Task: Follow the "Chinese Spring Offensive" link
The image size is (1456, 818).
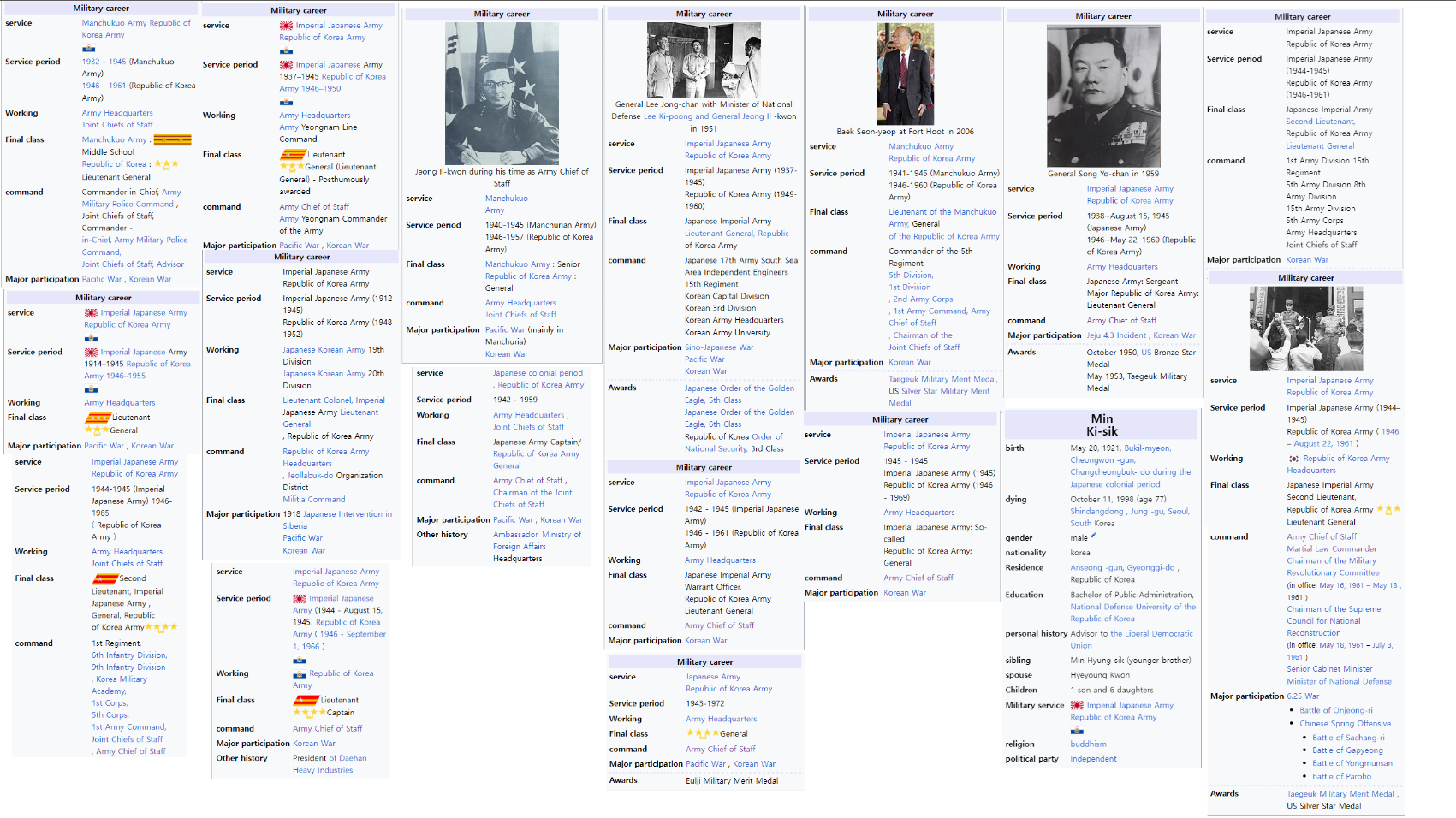Action: coord(1346,724)
